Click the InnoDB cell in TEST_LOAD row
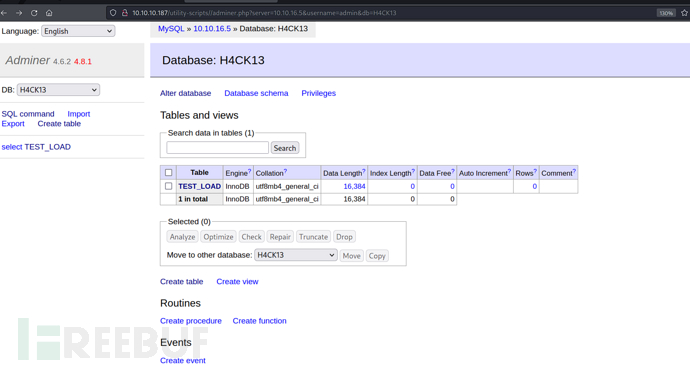 [237, 187]
